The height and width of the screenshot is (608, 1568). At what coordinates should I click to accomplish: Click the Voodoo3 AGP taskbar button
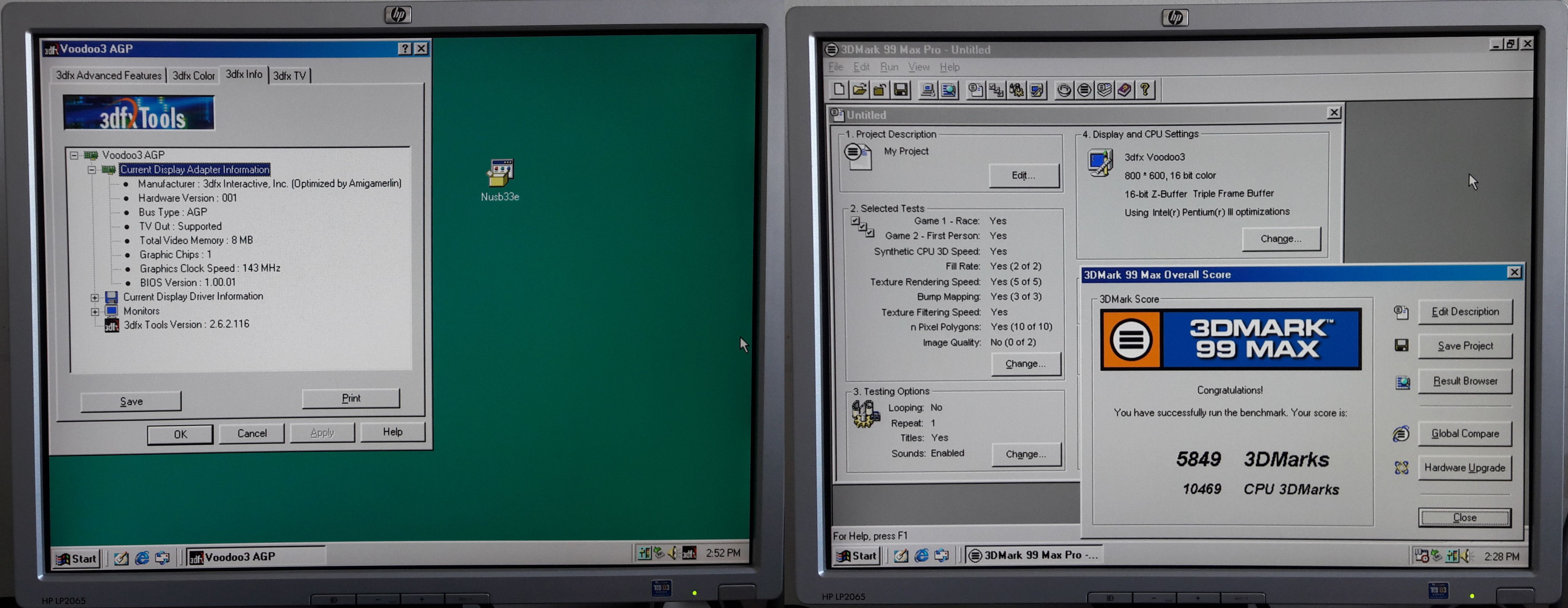(256, 557)
